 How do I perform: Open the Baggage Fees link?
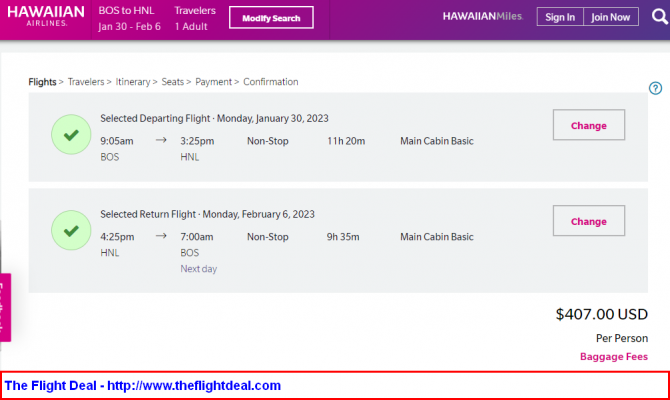614,356
